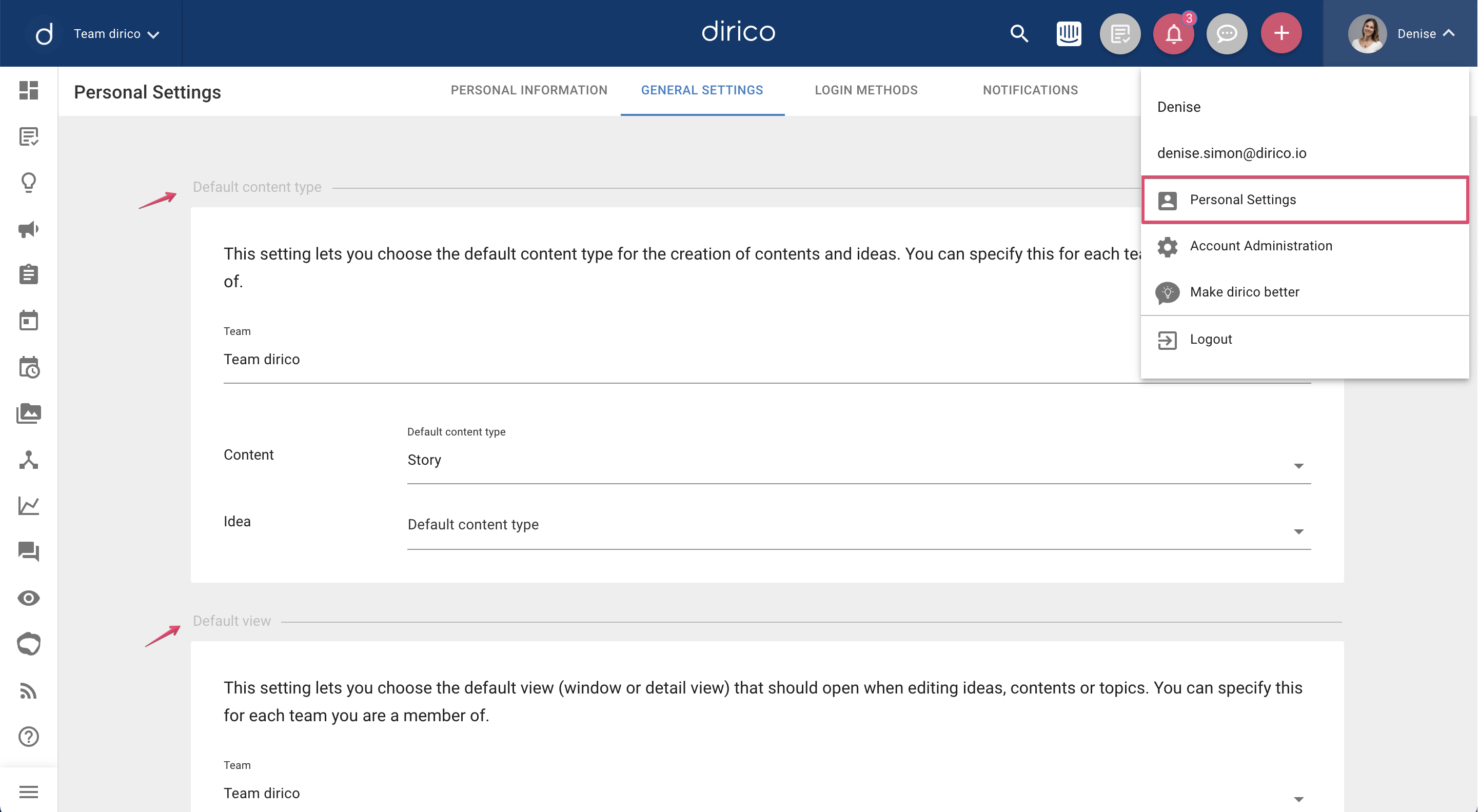Open the RSS feed sidebar icon

tap(28, 690)
